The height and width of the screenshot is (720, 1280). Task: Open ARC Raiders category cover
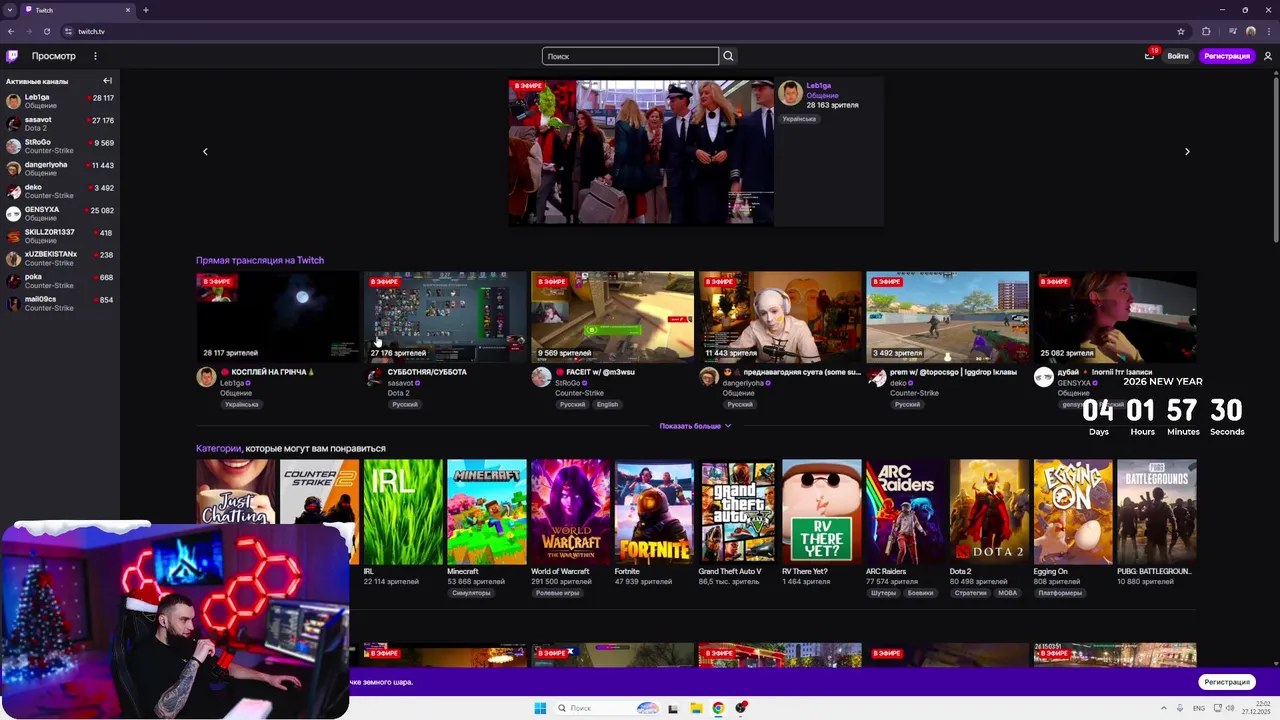(906, 512)
